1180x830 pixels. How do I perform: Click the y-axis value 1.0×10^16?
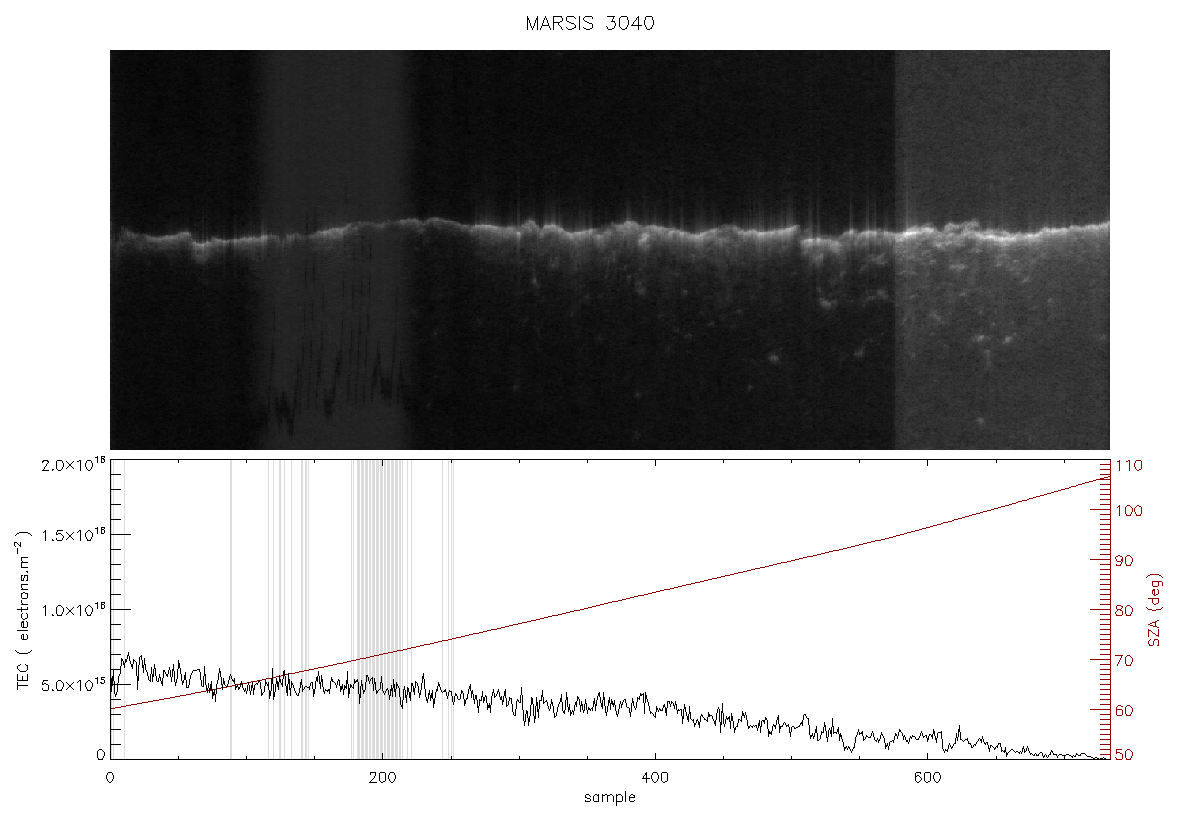[73, 610]
